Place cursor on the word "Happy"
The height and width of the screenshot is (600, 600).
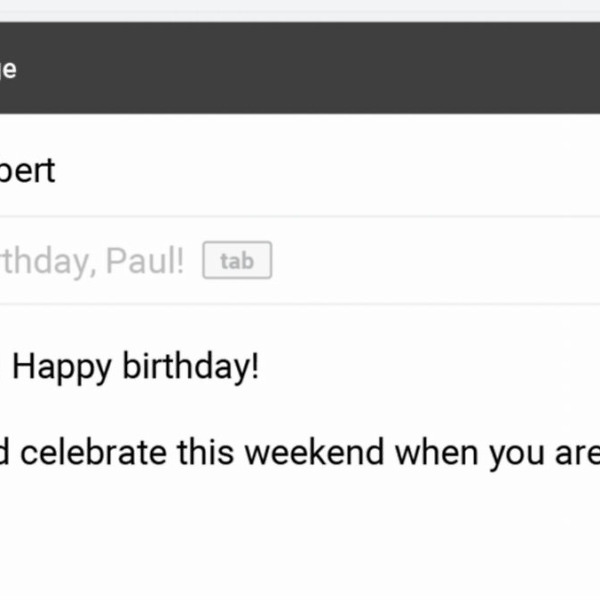coord(62,367)
